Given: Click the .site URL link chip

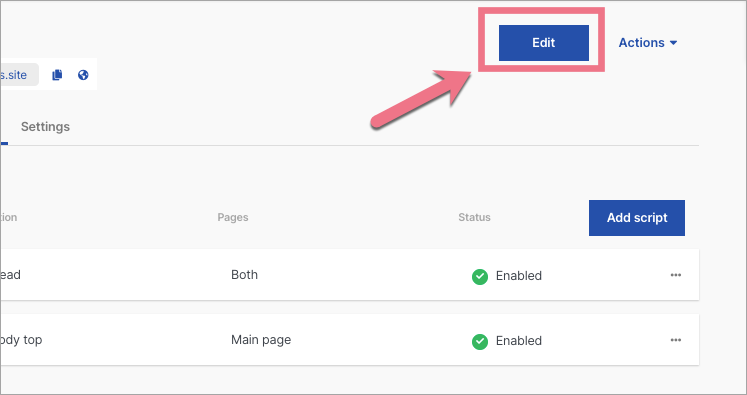Looking at the screenshot, I should coord(19,75).
